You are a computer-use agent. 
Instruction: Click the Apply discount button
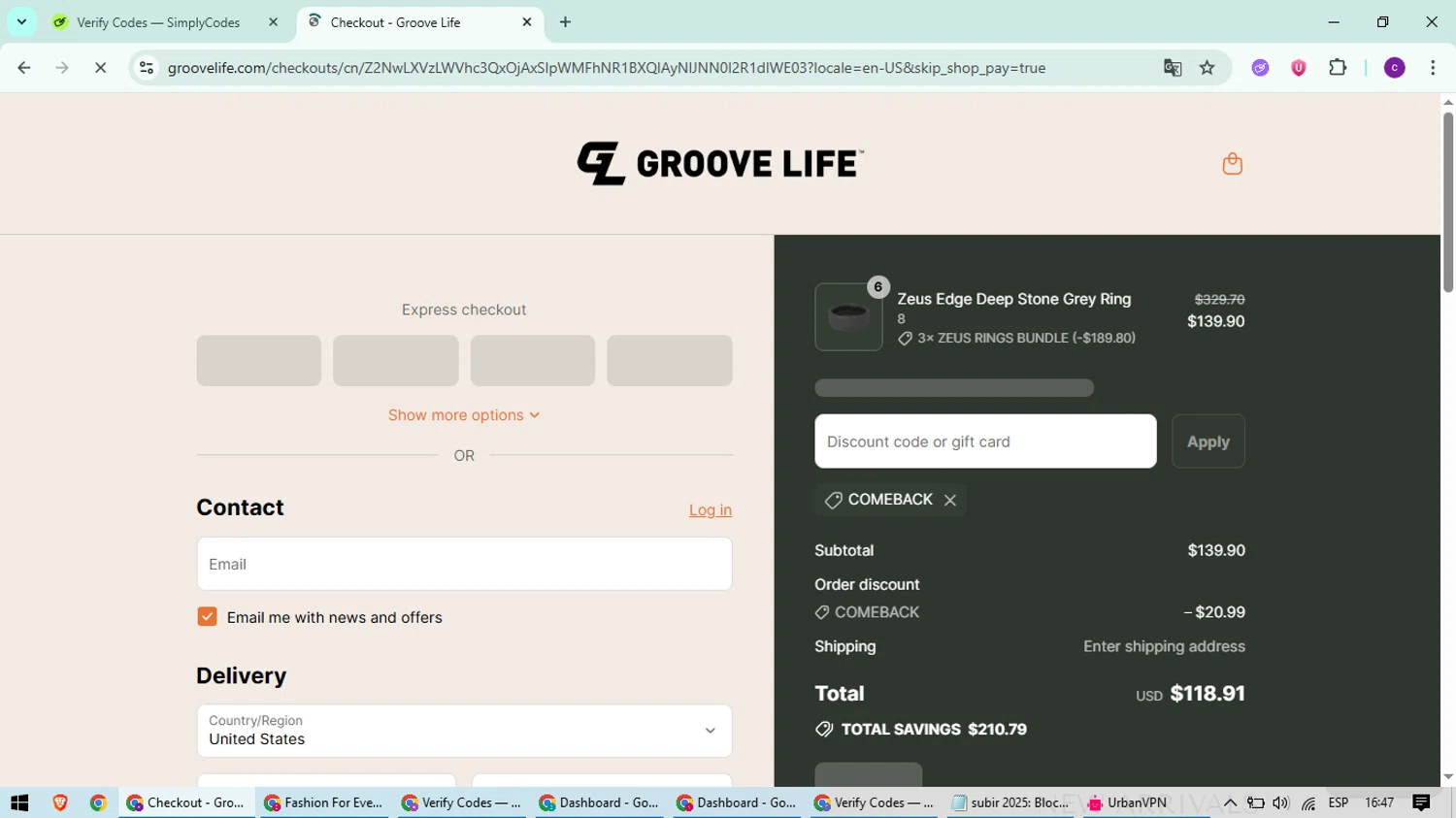[1208, 442]
